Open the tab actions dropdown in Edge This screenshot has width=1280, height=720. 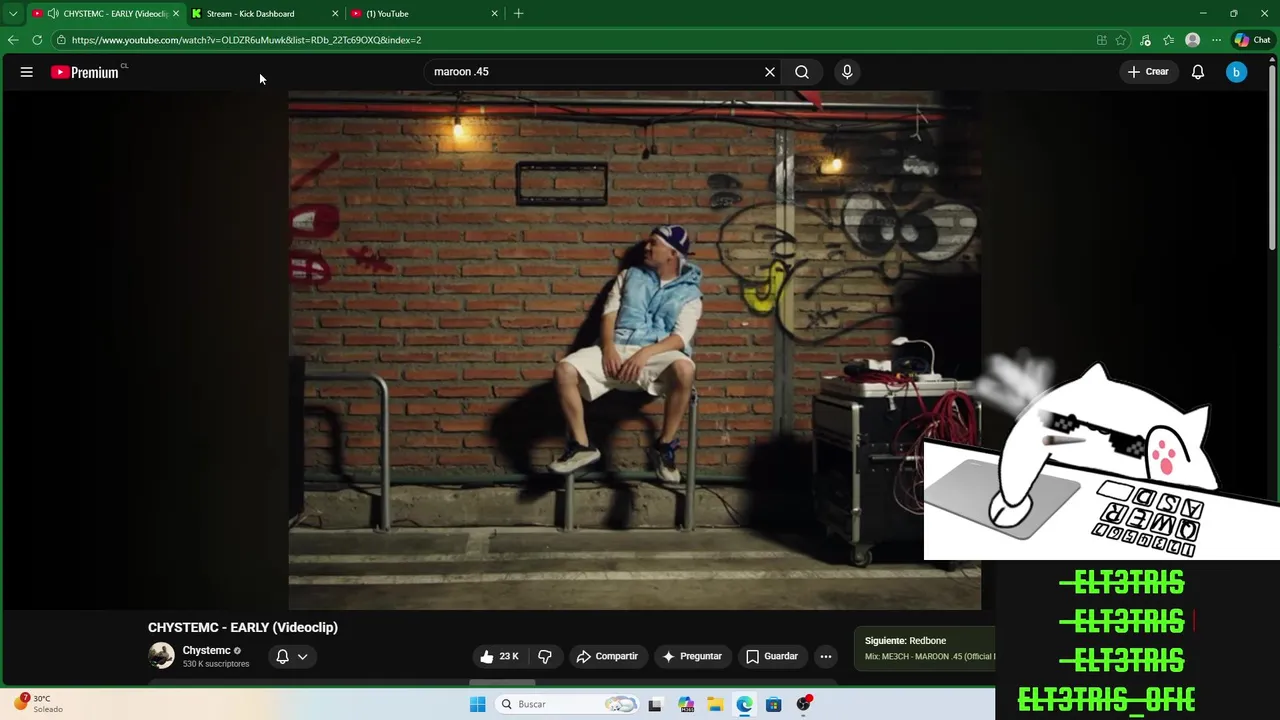(13, 14)
